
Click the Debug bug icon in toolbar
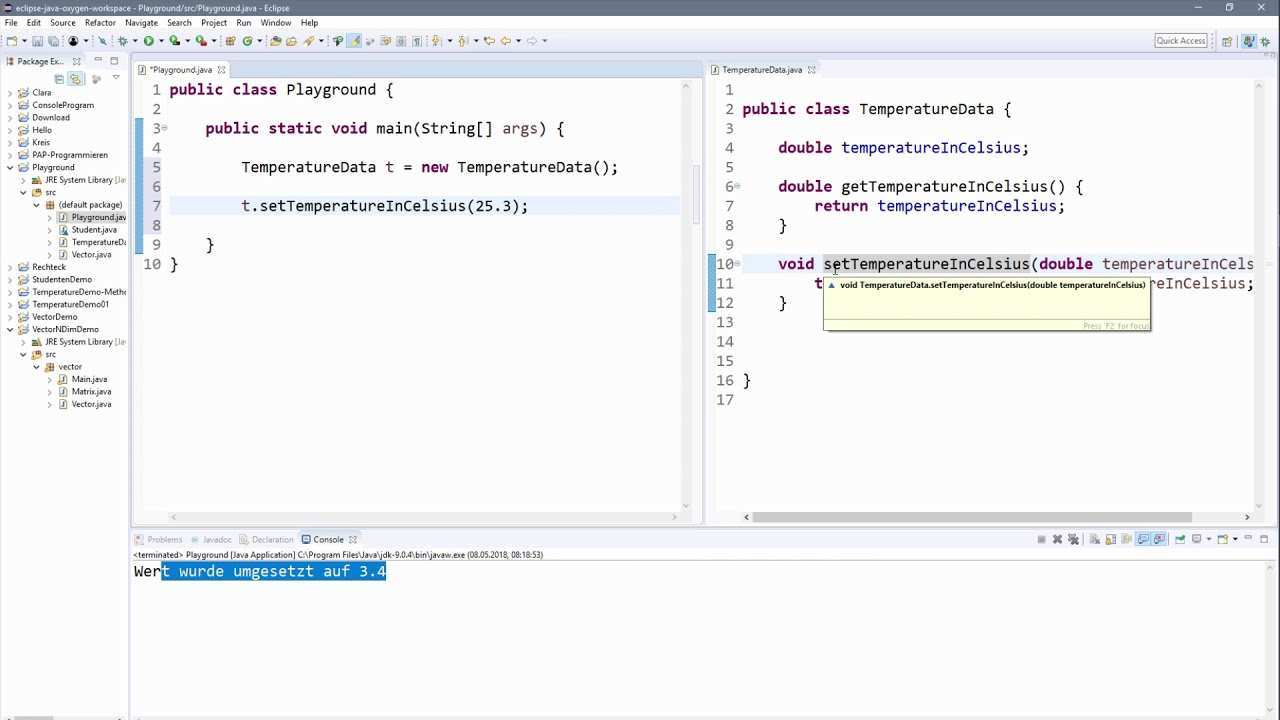point(122,41)
